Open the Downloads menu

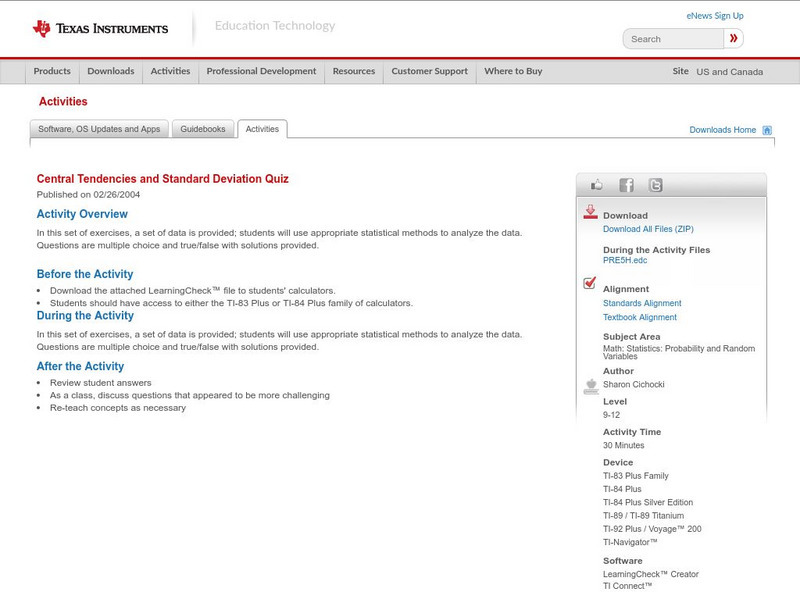point(111,71)
